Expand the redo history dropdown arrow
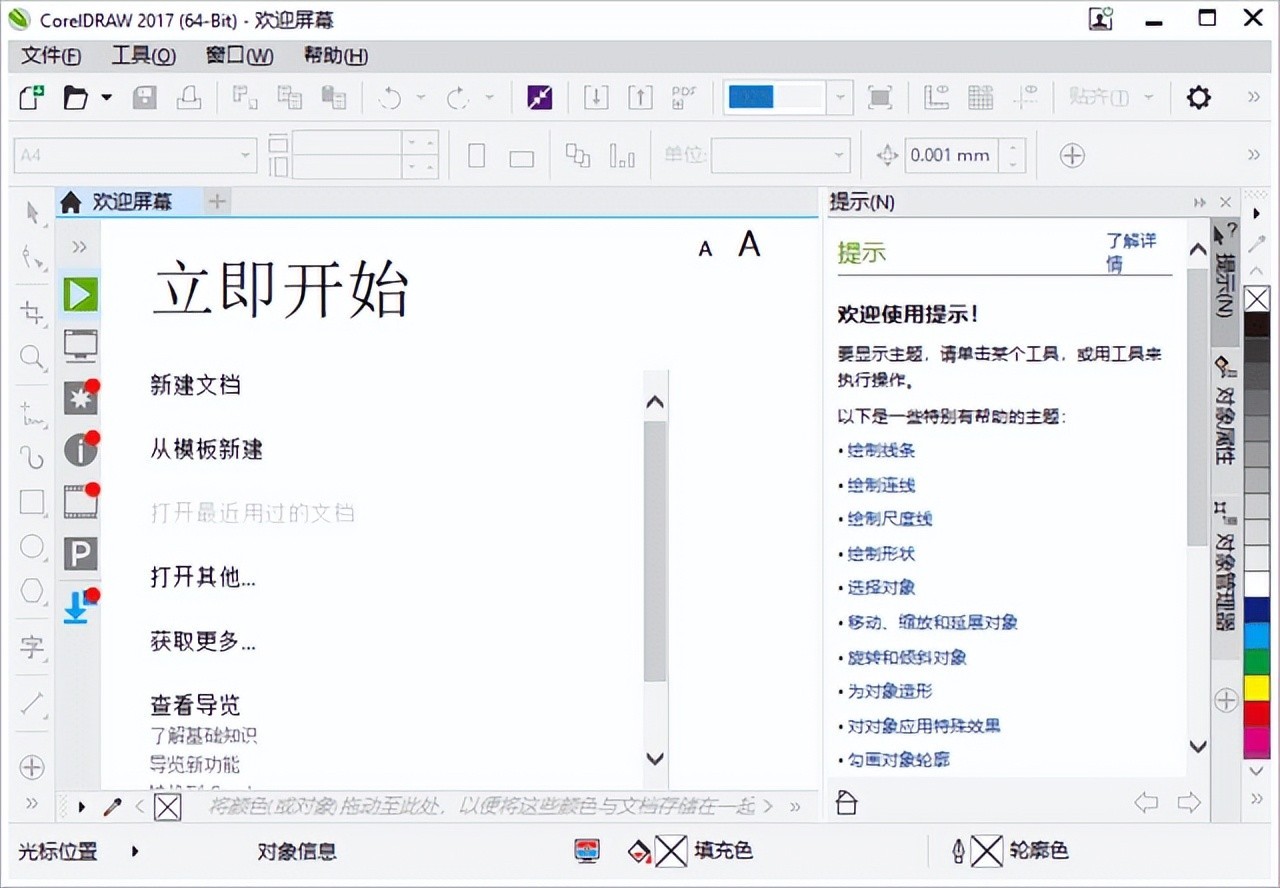Image resolution: width=1280 pixels, height=888 pixels. 489,98
